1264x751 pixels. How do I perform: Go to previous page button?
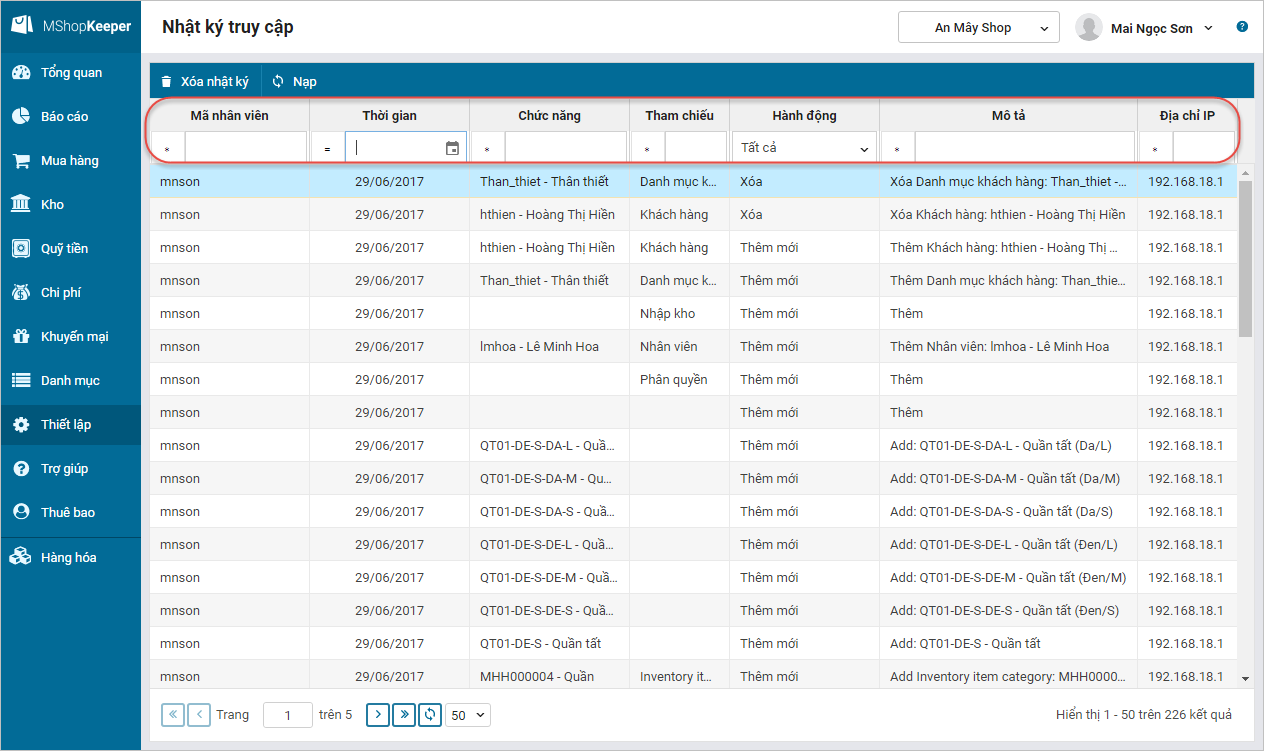(199, 714)
